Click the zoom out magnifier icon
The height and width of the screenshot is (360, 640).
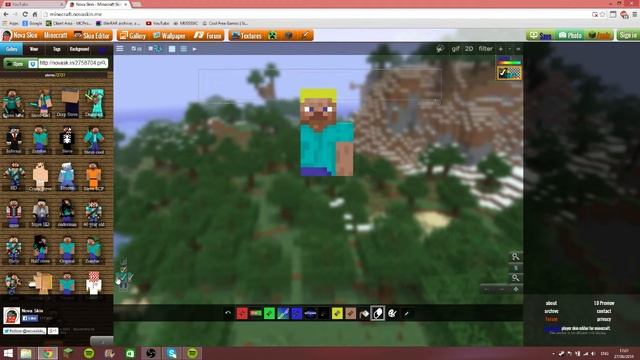click(516, 278)
